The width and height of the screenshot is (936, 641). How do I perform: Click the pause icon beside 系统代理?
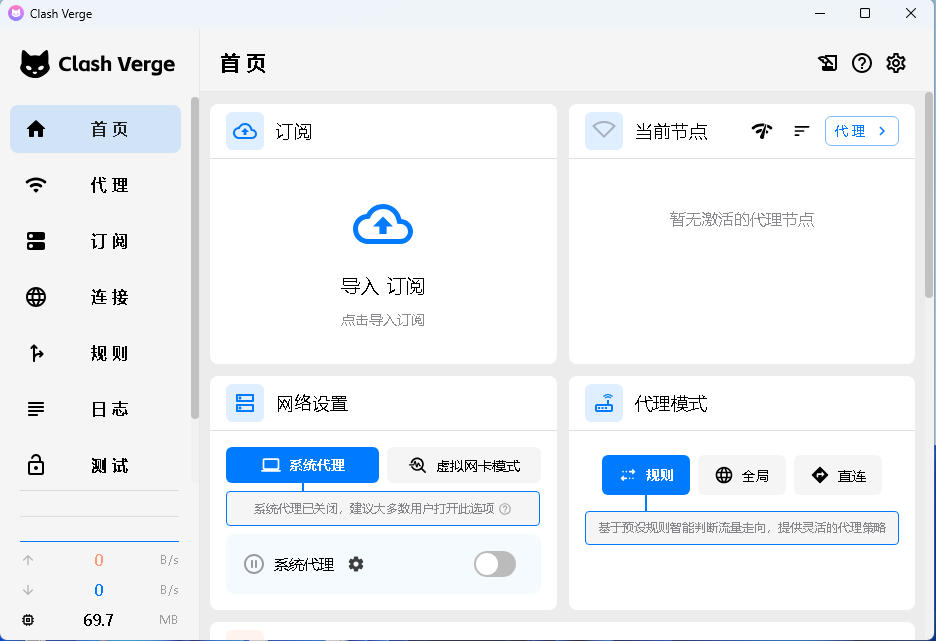254,564
